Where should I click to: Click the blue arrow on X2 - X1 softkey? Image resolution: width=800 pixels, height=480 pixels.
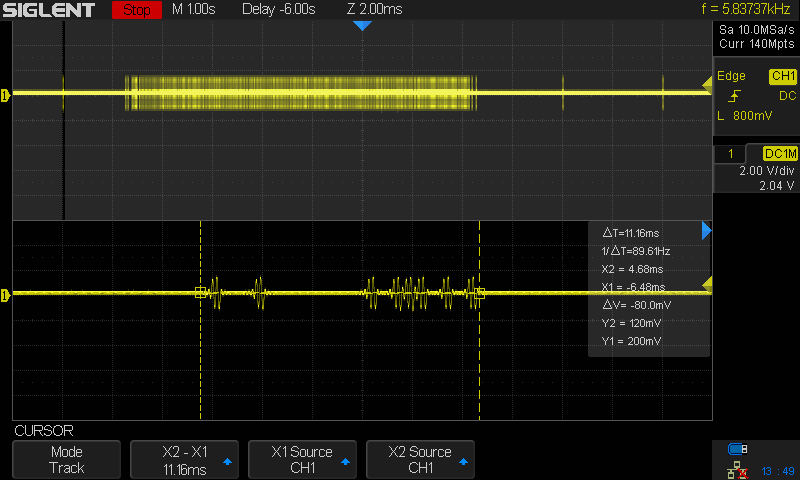click(x=228, y=462)
